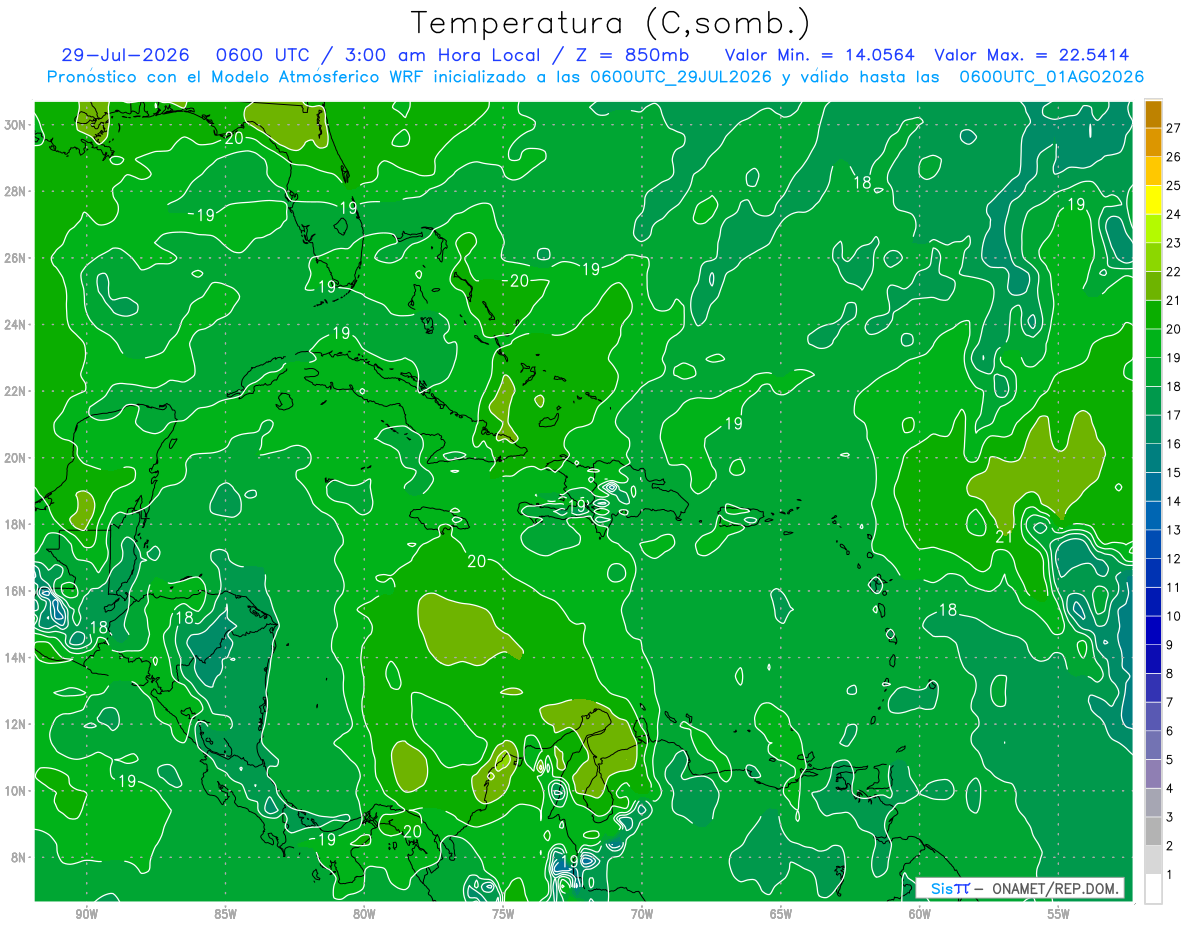Image resolution: width=1200 pixels, height=927 pixels.
Task: Click the '75W' longitude axis label
Action: (503, 914)
